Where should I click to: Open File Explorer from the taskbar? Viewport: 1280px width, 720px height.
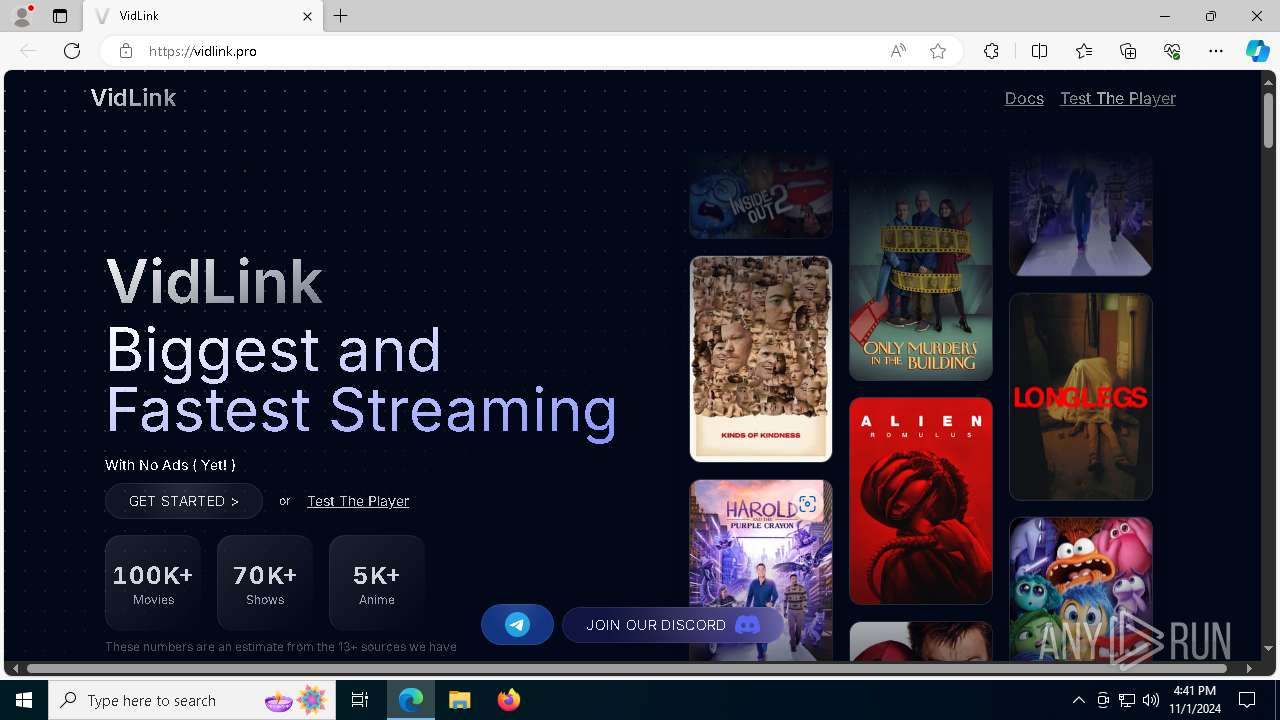click(x=459, y=700)
